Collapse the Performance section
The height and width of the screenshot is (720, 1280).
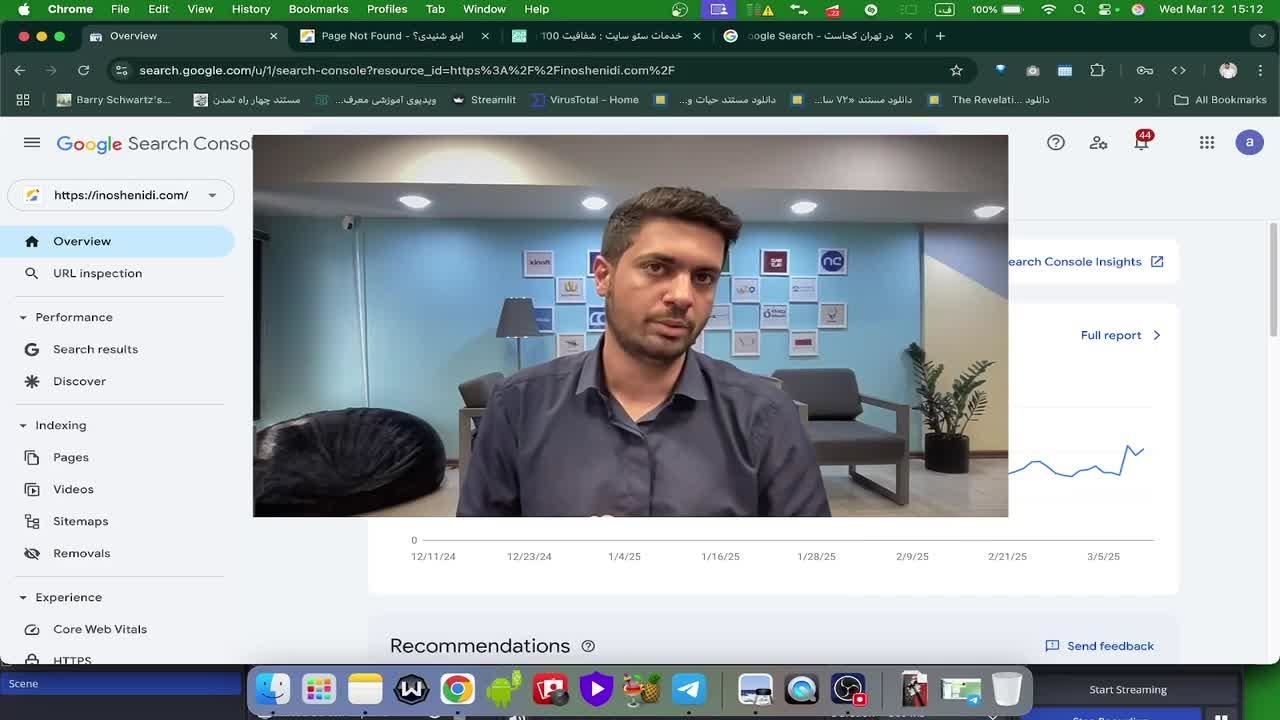tap(23, 317)
